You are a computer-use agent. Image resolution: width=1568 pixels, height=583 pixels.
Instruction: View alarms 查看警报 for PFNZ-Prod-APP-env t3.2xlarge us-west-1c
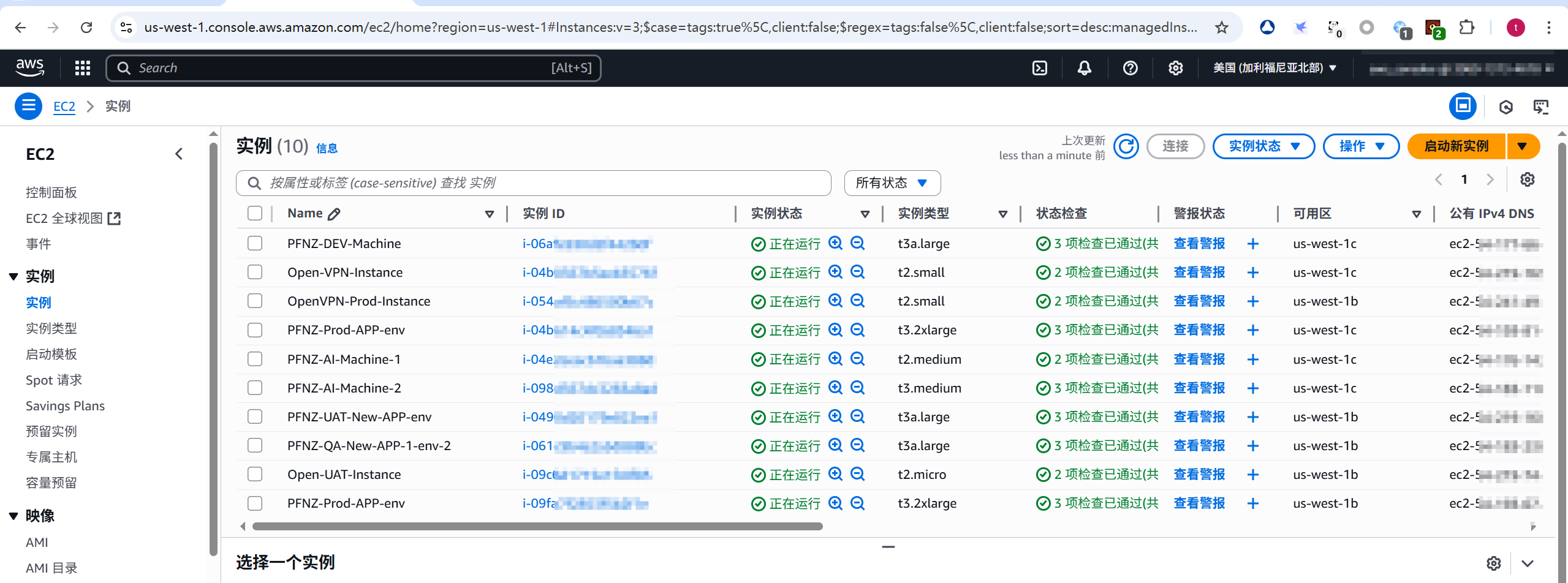pos(1199,330)
